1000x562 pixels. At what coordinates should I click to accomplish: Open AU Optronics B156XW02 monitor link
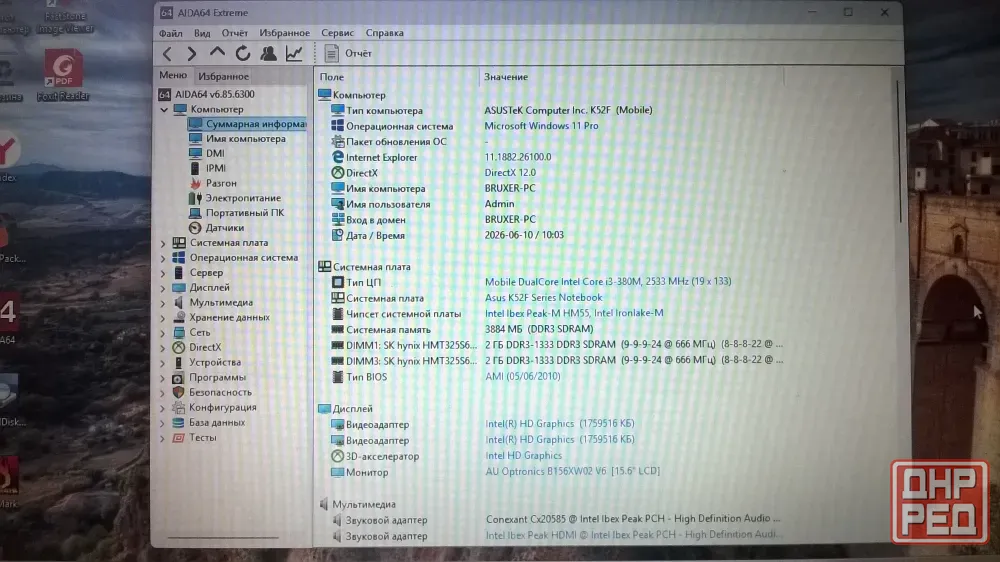tap(573, 471)
